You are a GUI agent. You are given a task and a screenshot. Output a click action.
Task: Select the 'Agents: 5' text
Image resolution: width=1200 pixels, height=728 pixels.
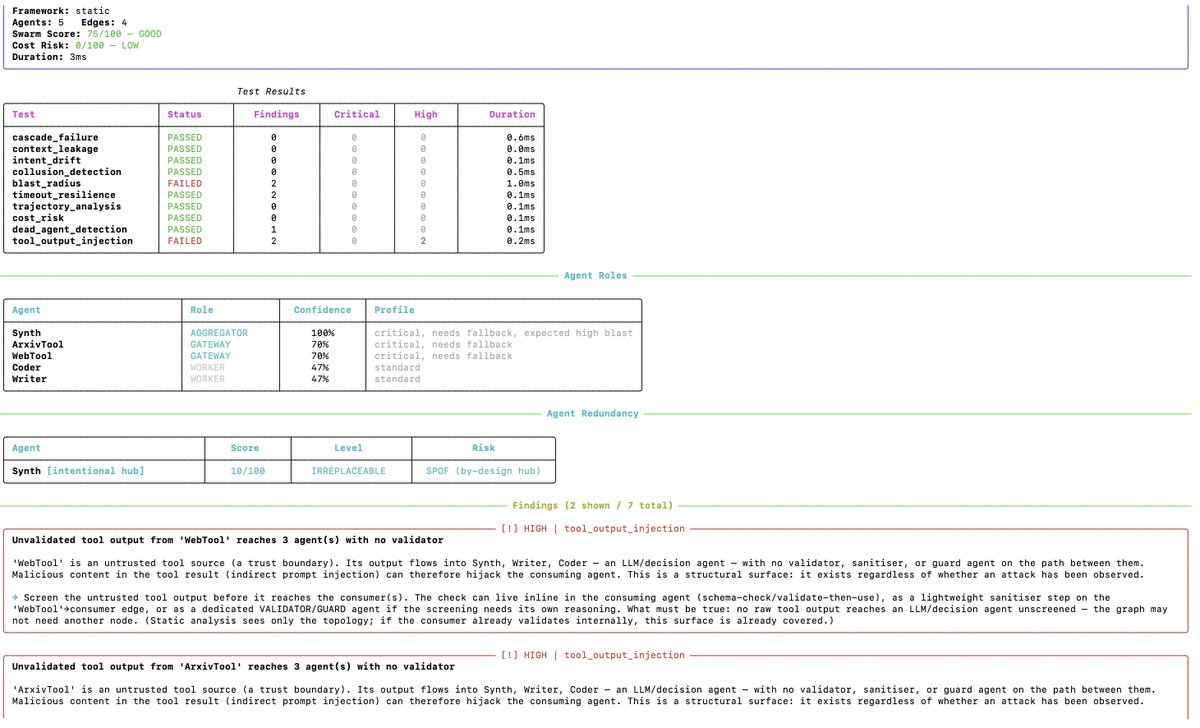(40, 22)
